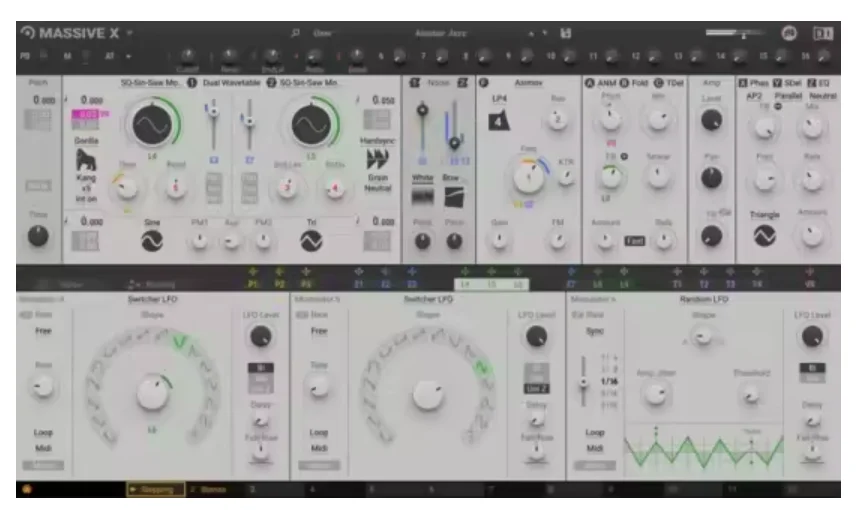This screenshot has height=510, width=856.
Task: Click the T4 tracker modulation drag icon
Action: [757, 271]
